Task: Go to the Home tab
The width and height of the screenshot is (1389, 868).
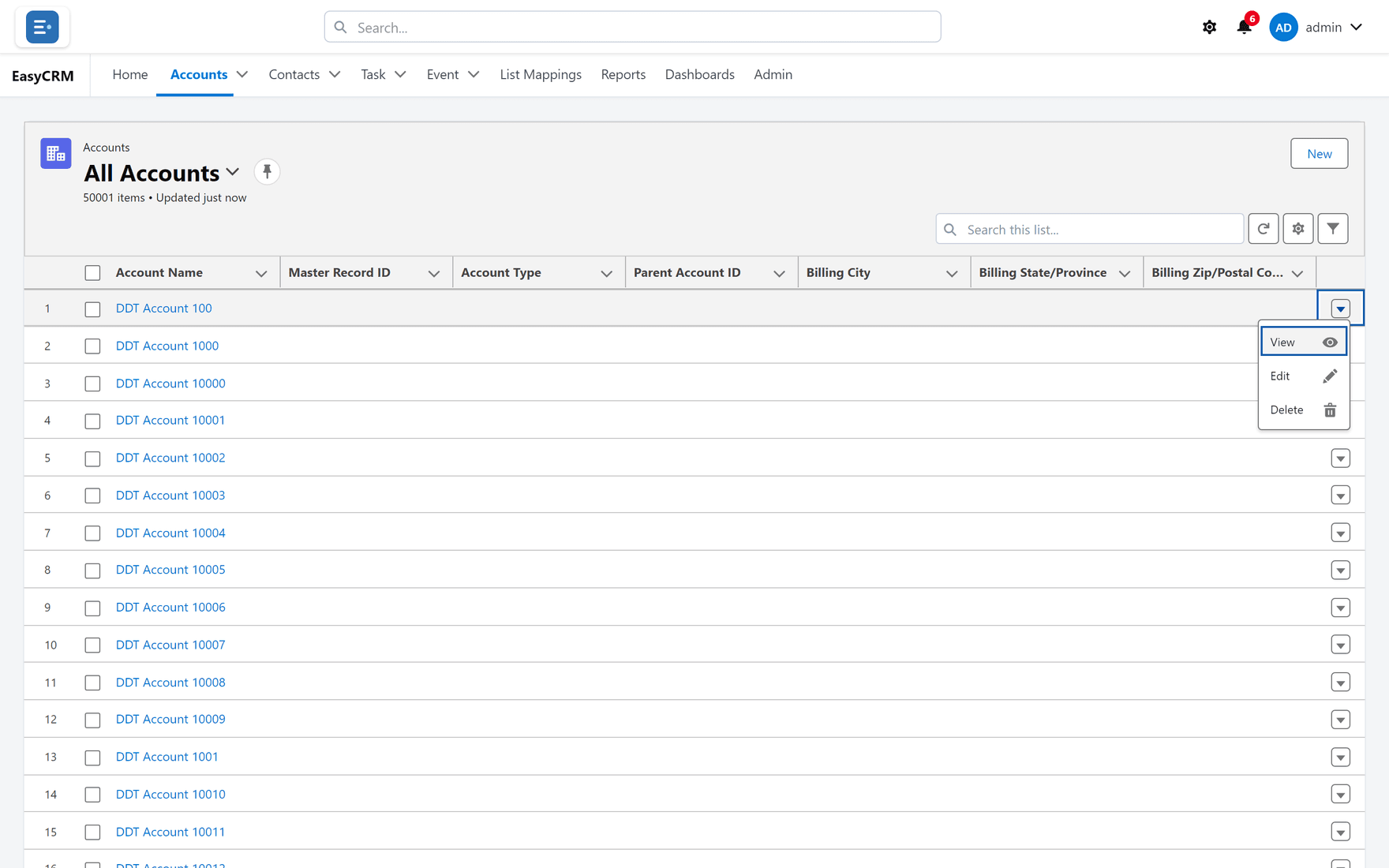Action: (x=130, y=74)
